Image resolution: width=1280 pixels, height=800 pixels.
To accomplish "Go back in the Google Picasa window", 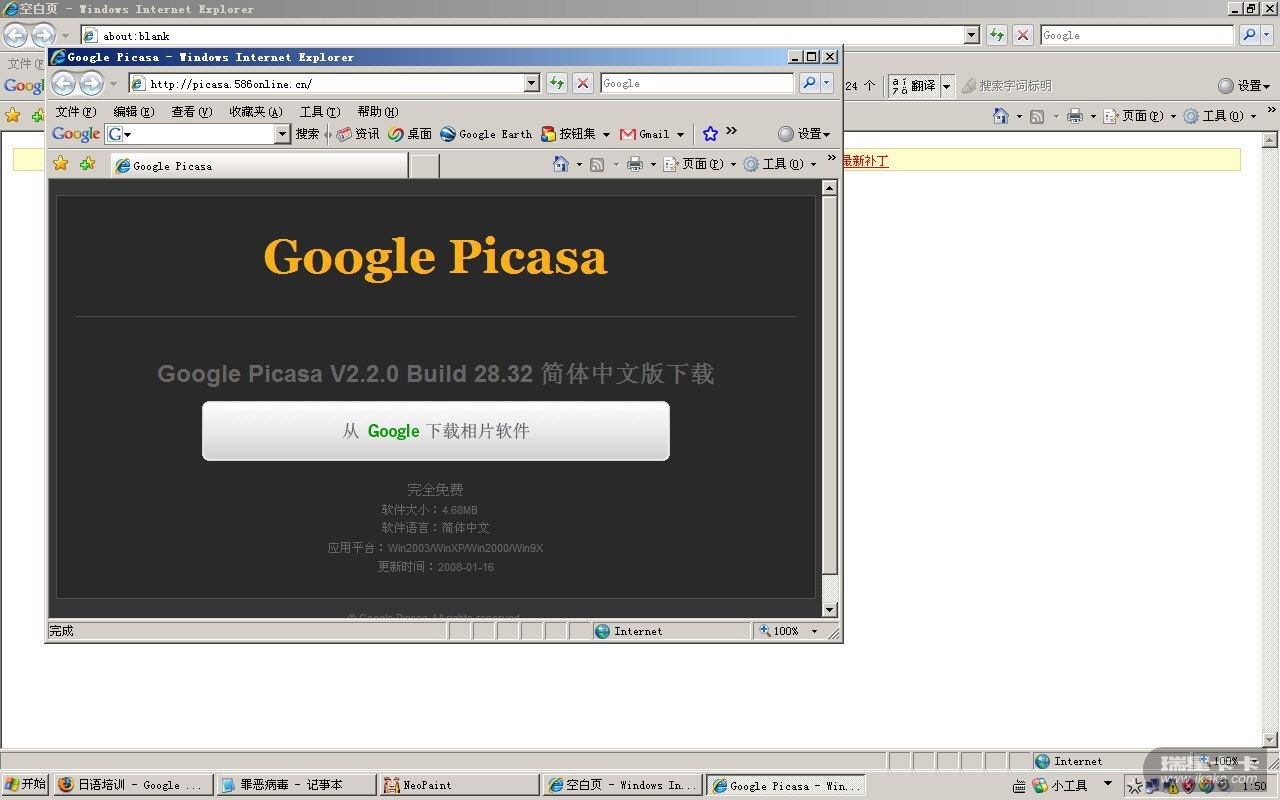I will 64,83.
